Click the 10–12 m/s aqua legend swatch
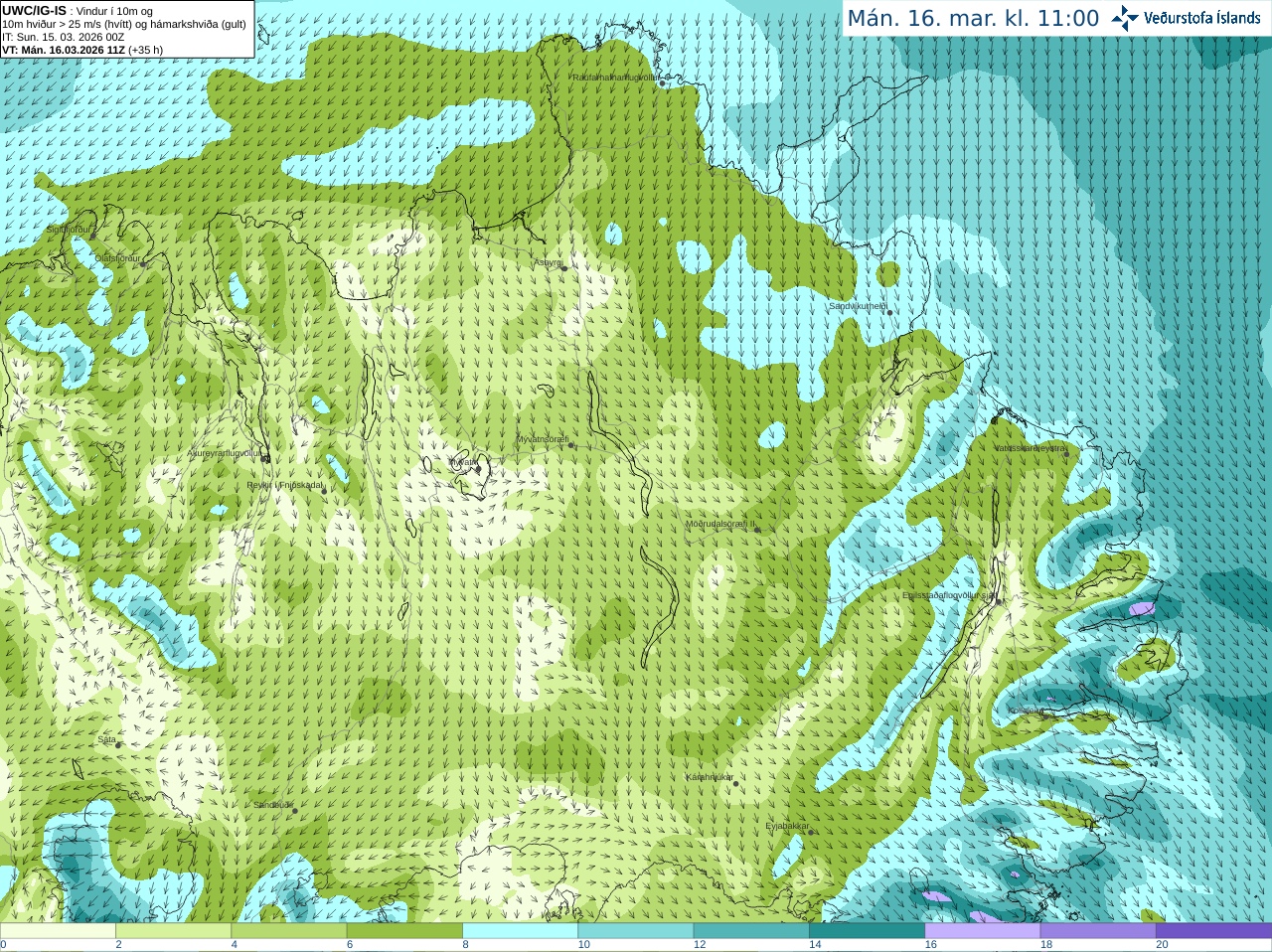The width and height of the screenshot is (1272, 952). 636,931
